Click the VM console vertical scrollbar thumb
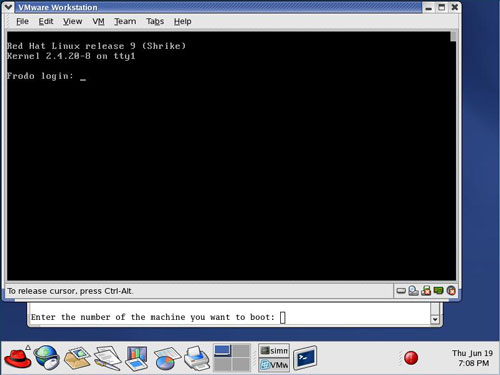Viewport: 500px width, 375px height. 453,36
